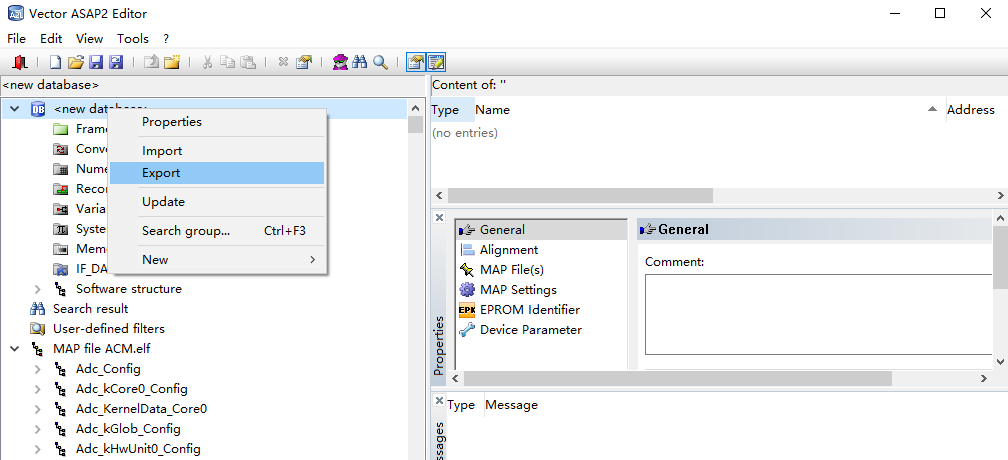Click the Save As floppy disk icon

[116, 62]
